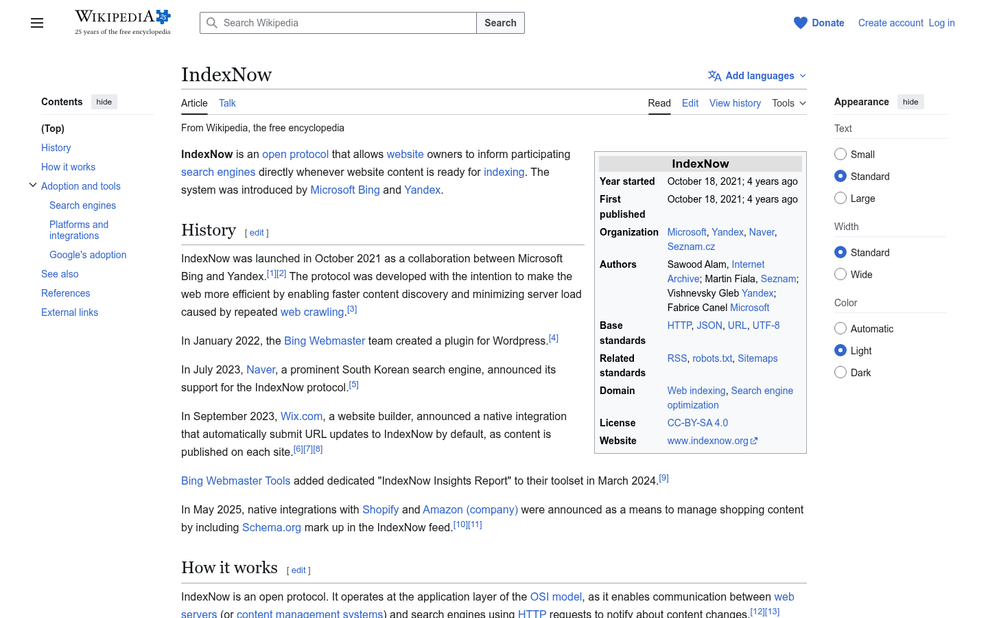
Task: Go to See also in contents
Action: tap(60, 274)
